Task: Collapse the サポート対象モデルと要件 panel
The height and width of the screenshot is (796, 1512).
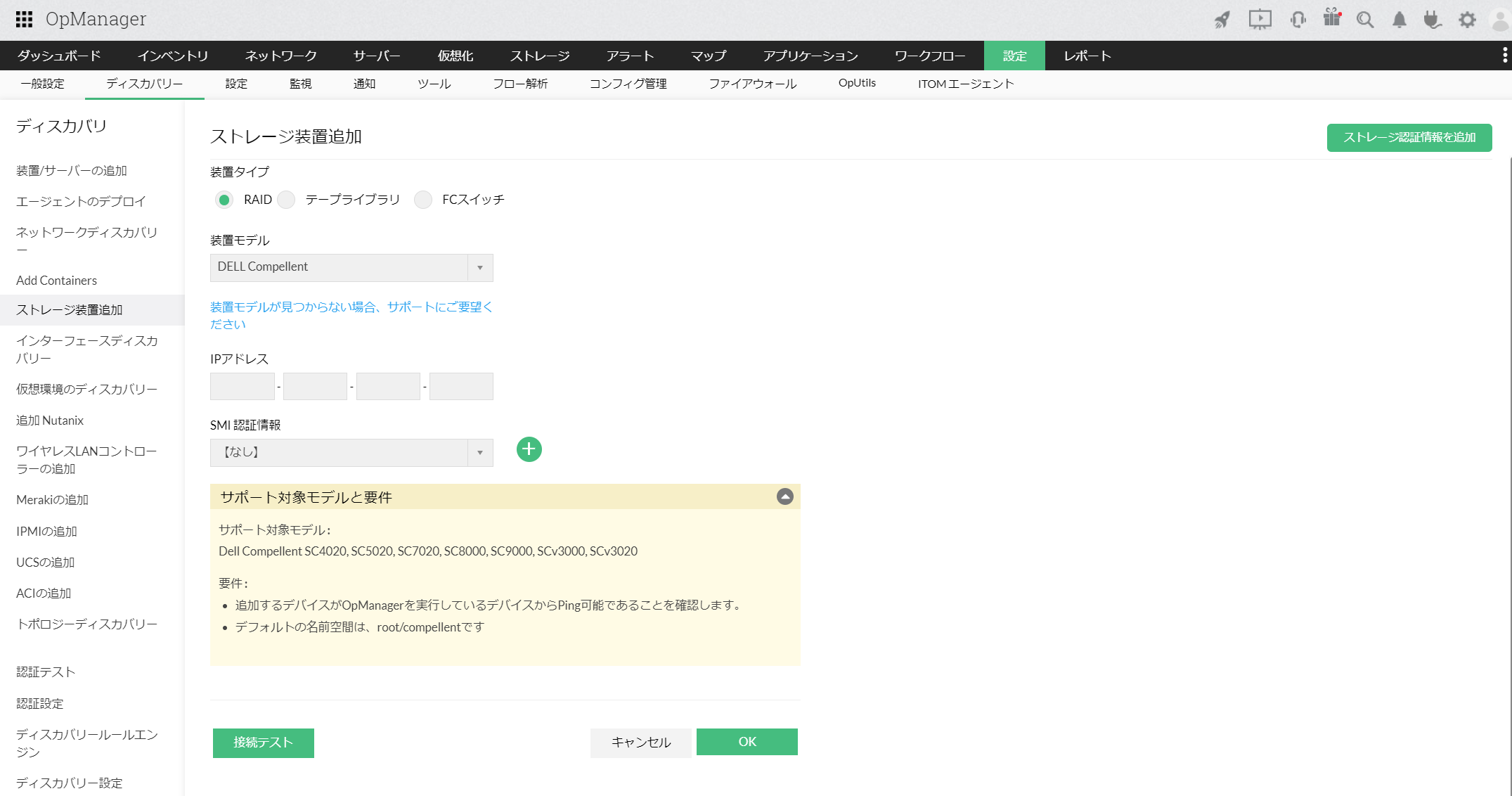Action: click(x=784, y=497)
